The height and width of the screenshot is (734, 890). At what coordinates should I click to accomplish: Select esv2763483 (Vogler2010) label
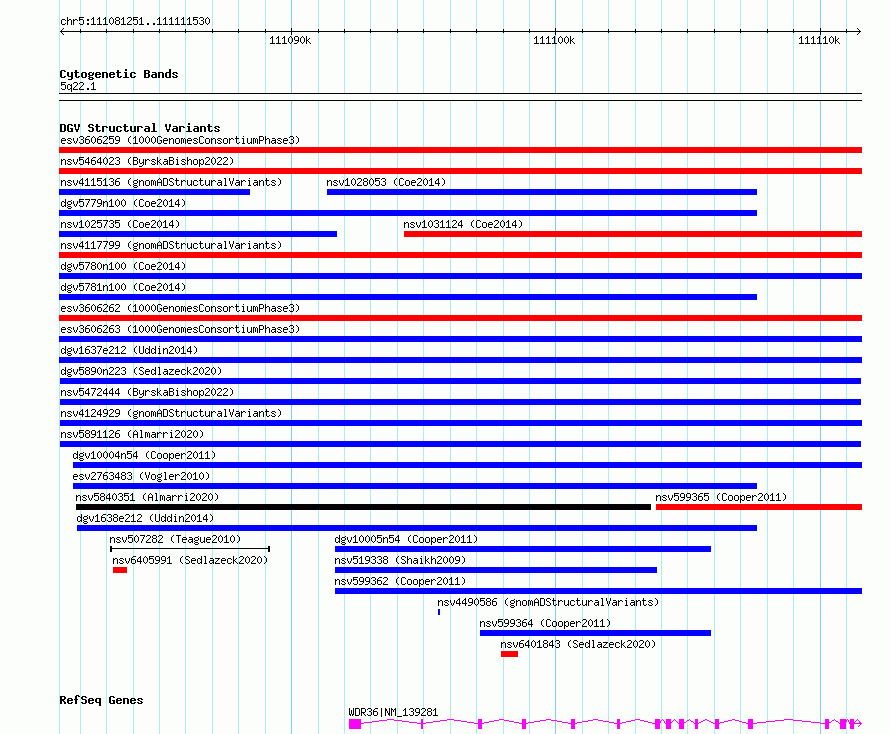click(x=141, y=476)
